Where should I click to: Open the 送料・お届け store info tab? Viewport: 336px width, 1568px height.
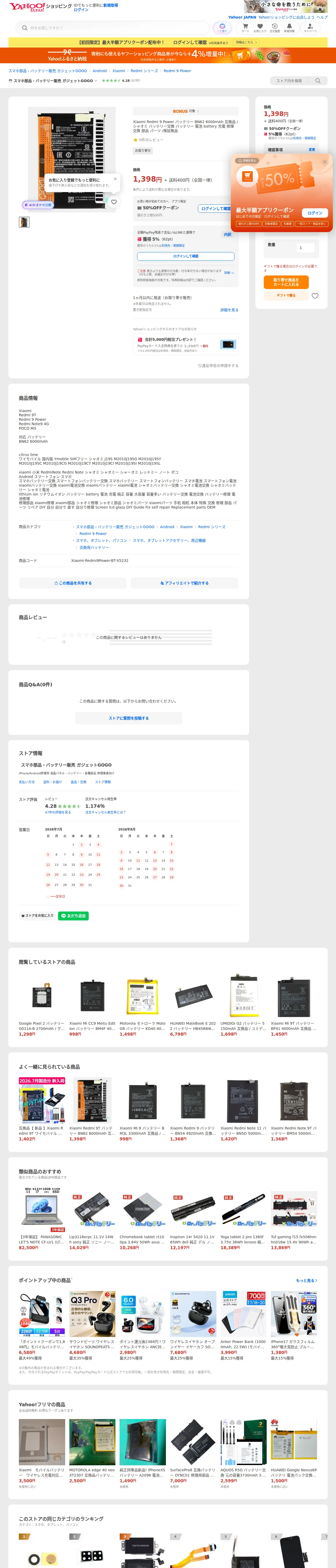click(x=52, y=782)
